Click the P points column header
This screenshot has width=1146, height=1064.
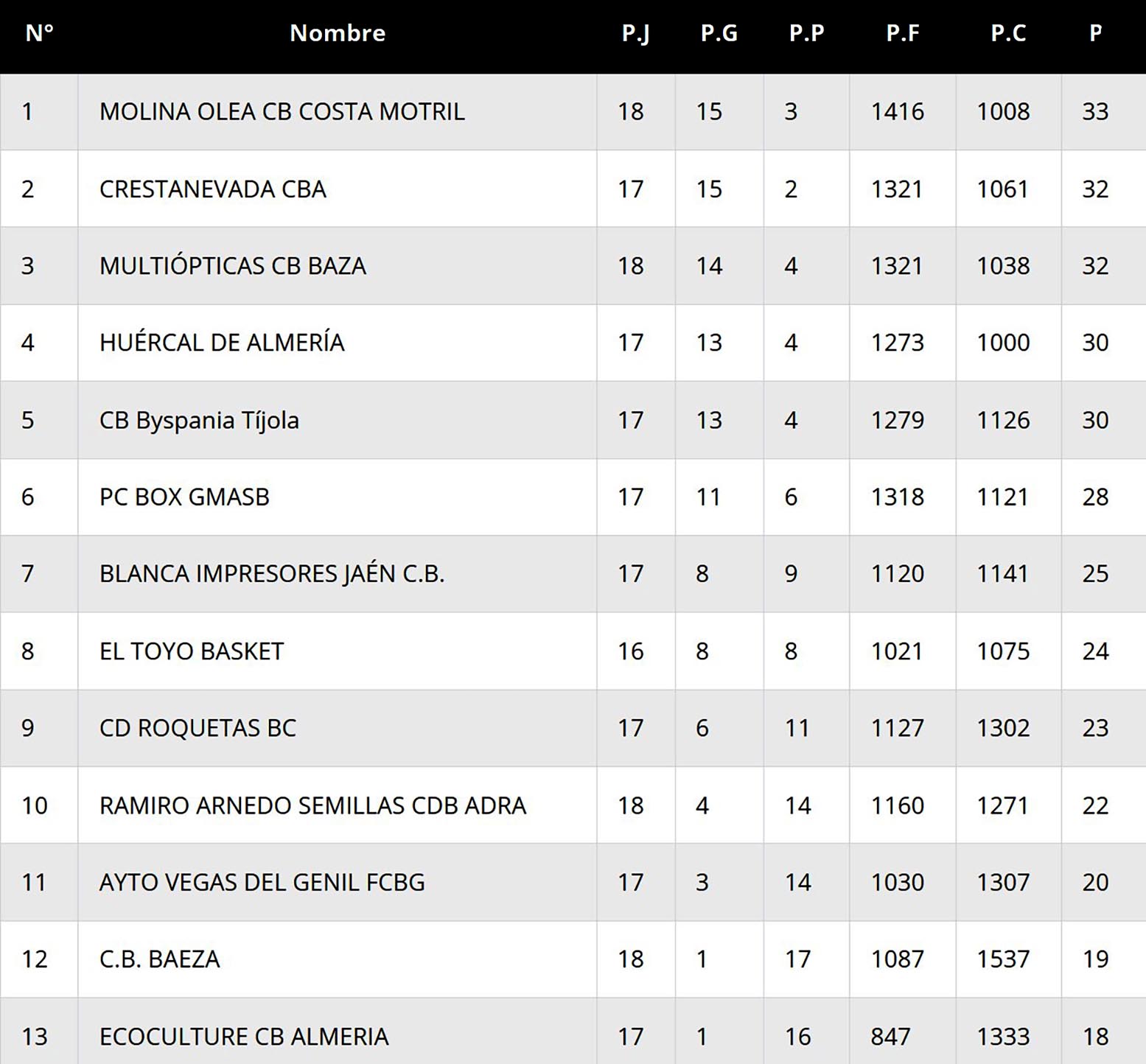click(x=1096, y=33)
